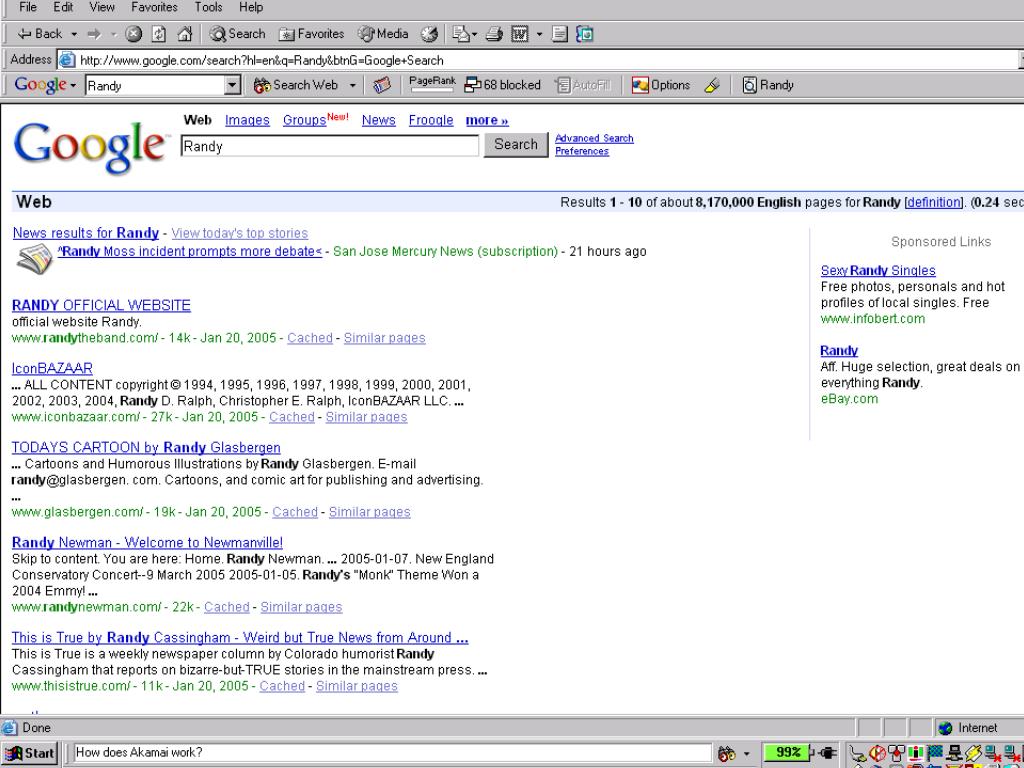Open the taskbar deskbar search options dropdown
The width and height of the screenshot is (1024, 768).
pos(747,753)
